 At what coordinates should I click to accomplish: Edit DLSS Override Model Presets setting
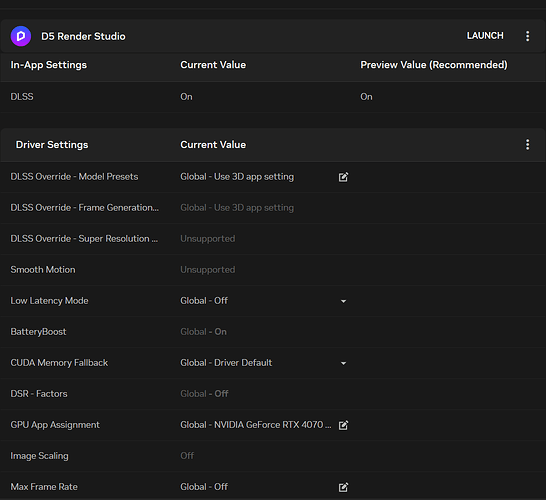[x=343, y=177]
